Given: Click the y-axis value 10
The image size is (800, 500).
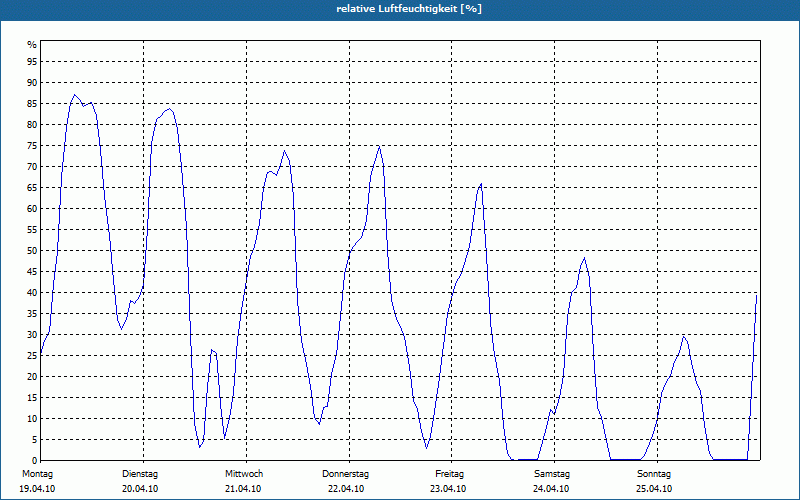Looking at the screenshot, I should [32, 418].
